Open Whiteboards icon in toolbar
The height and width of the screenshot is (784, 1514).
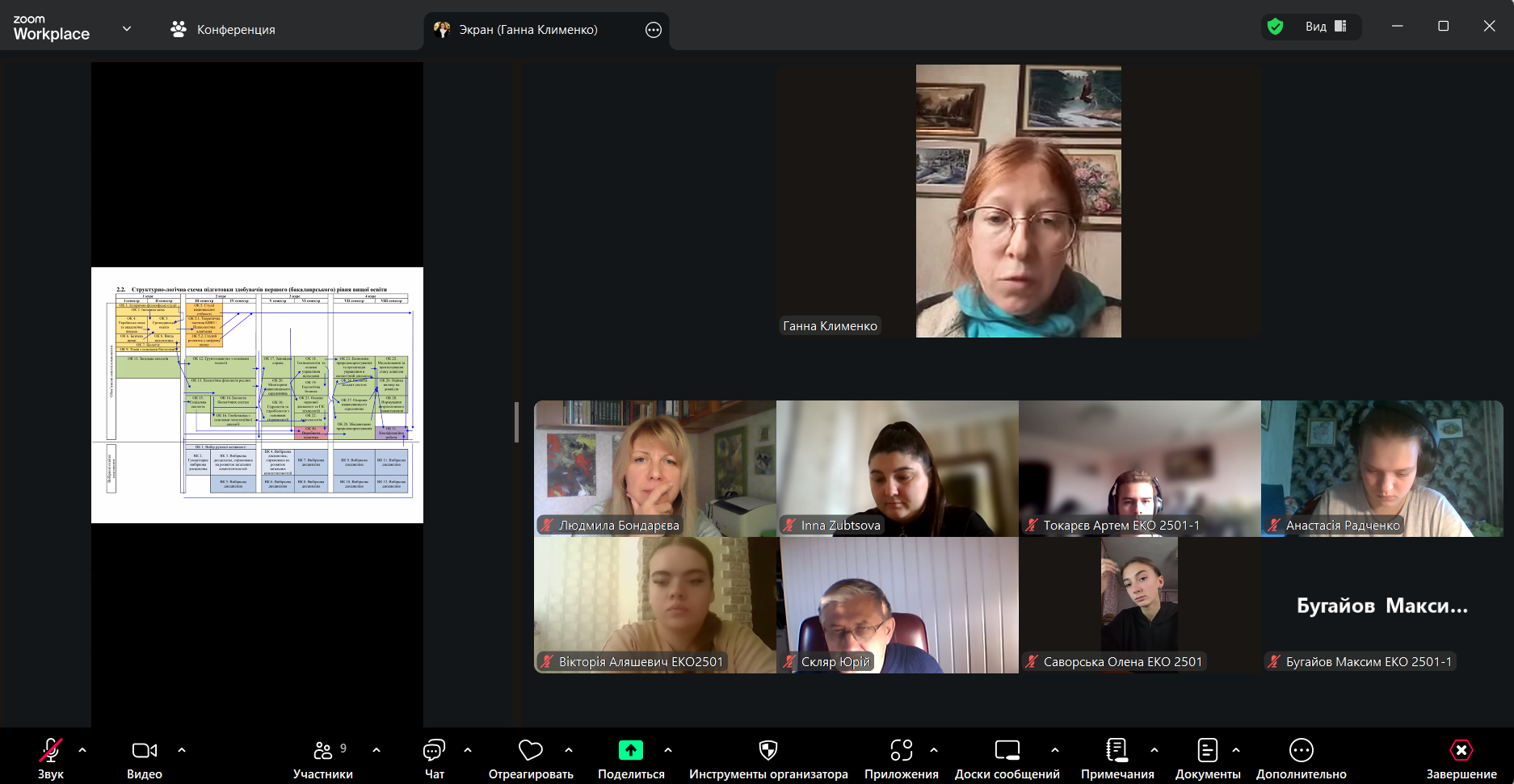(1007, 751)
